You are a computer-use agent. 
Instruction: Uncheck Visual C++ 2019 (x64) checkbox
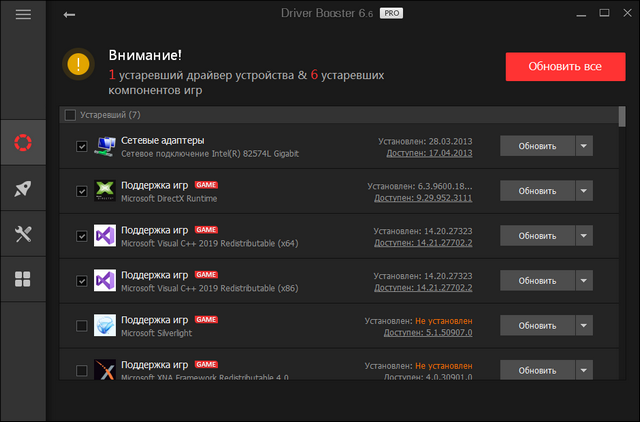tap(82, 236)
